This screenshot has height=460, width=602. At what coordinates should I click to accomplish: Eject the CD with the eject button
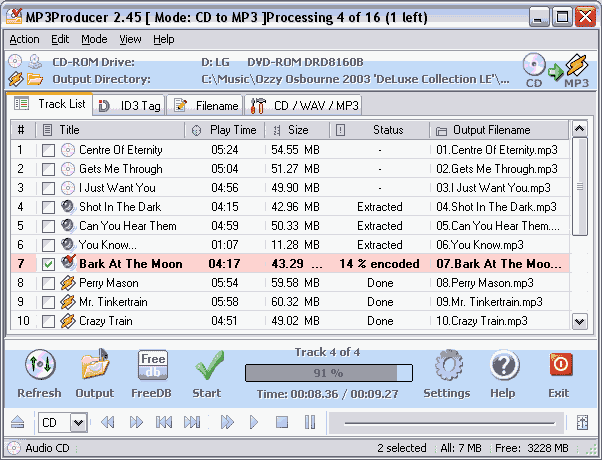tap(18, 422)
